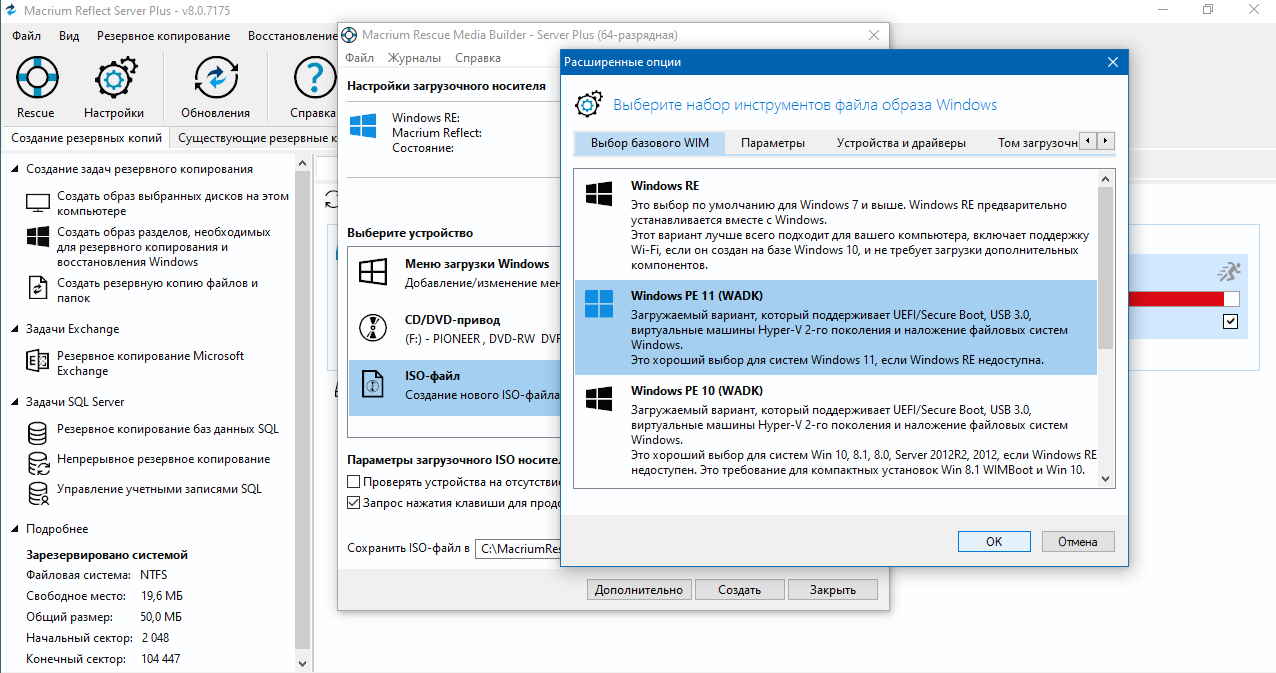Click Windows icon for partition image task

pyautogui.click(x=38, y=237)
